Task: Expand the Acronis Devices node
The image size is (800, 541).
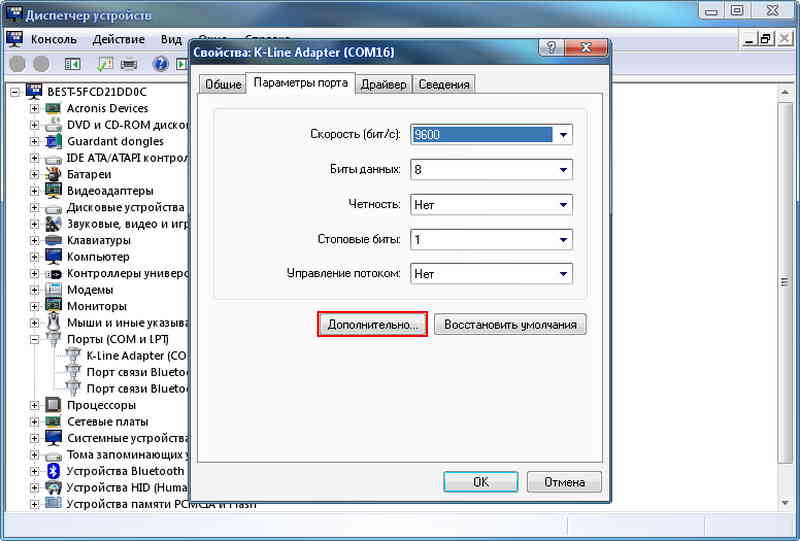Action: coord(34,108)
